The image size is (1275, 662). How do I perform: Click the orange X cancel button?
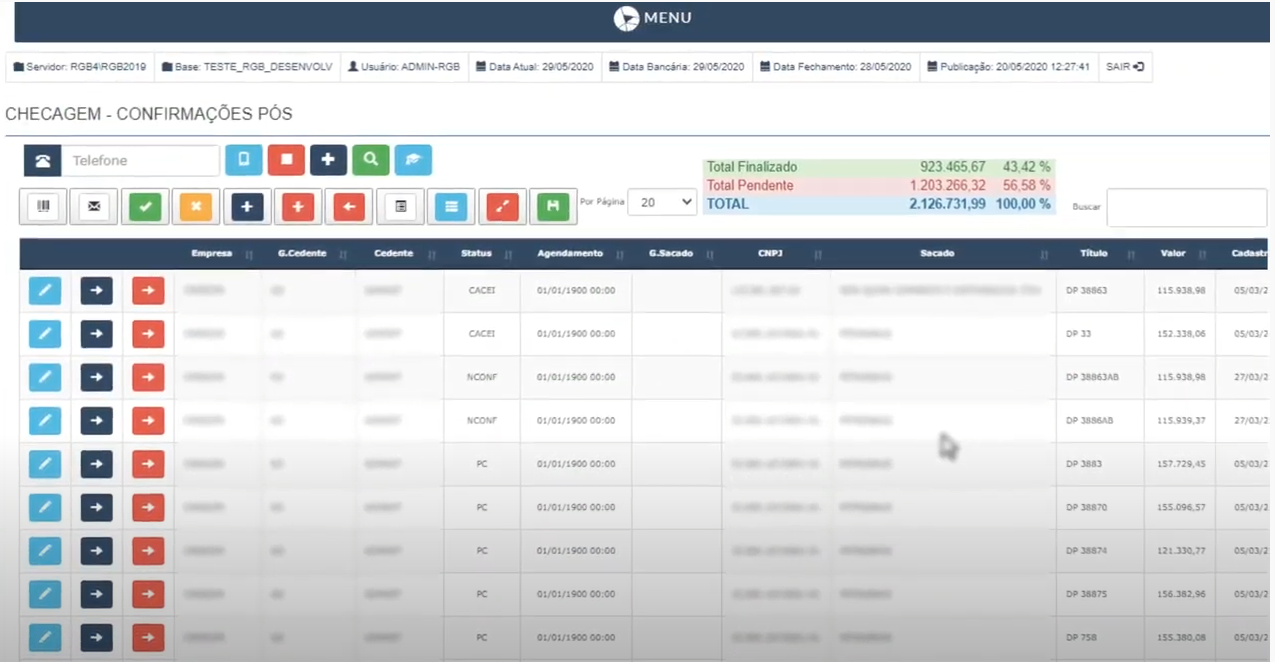coord(196,206)
